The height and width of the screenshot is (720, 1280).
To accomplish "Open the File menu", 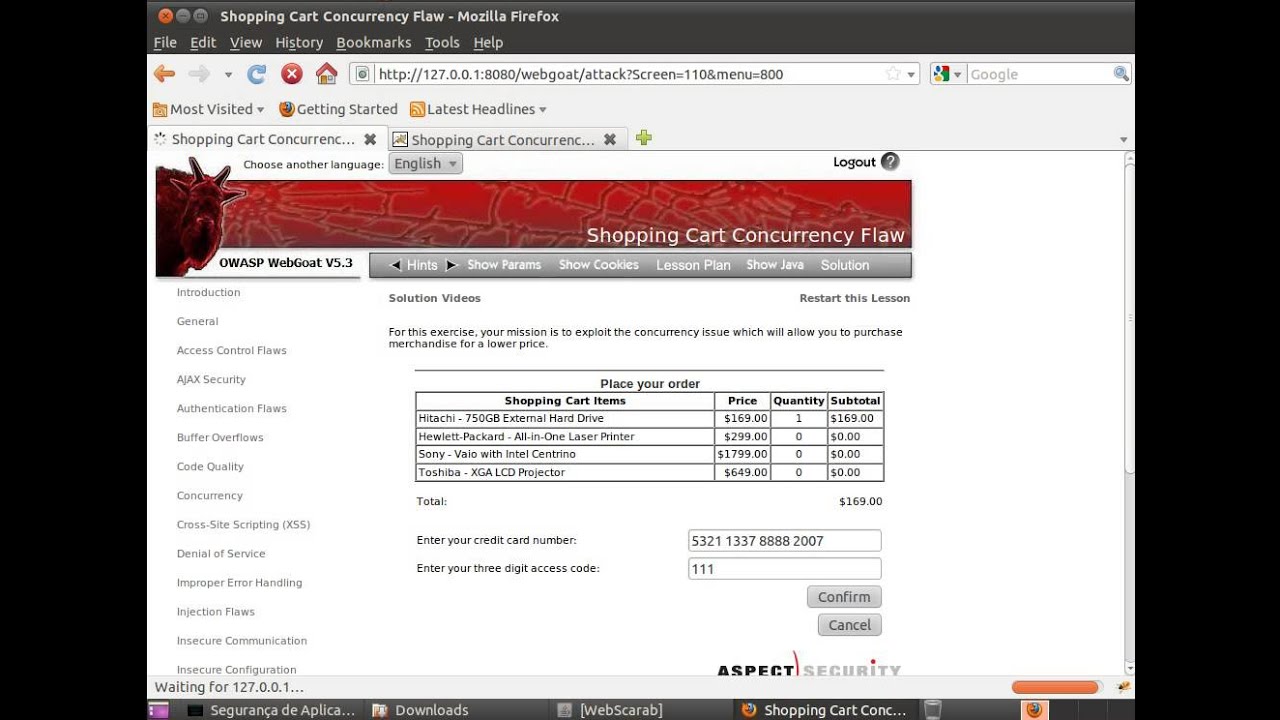I will (165, 42).
